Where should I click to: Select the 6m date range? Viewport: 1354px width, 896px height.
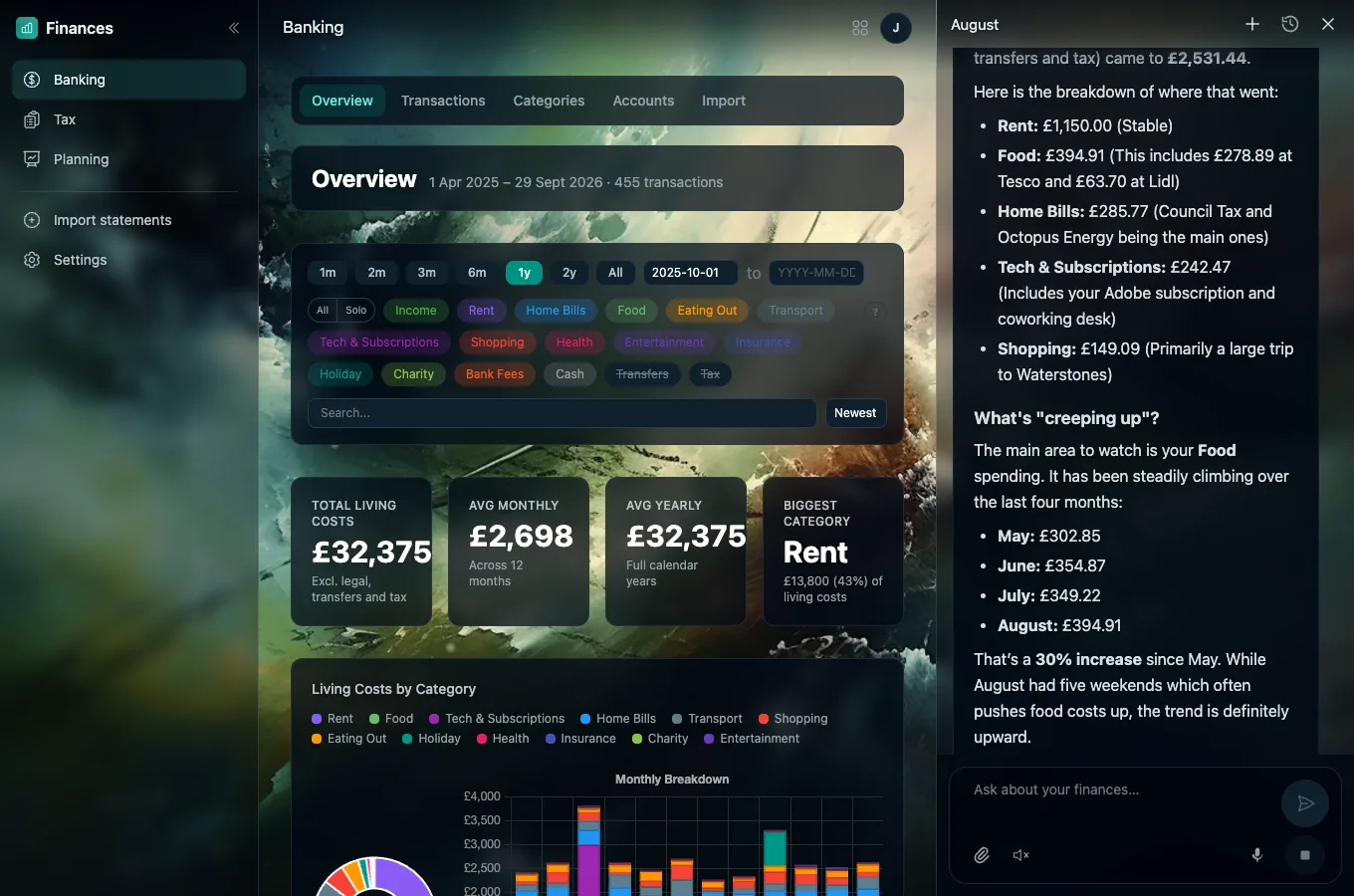(x=477, y=273)
